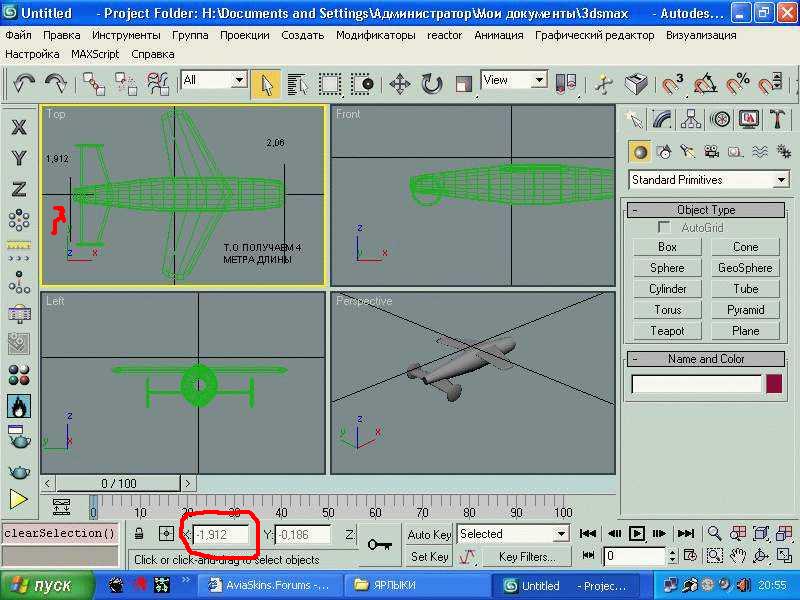Toggle the 3D Snaps magnet icon

[x=672, y=84]
